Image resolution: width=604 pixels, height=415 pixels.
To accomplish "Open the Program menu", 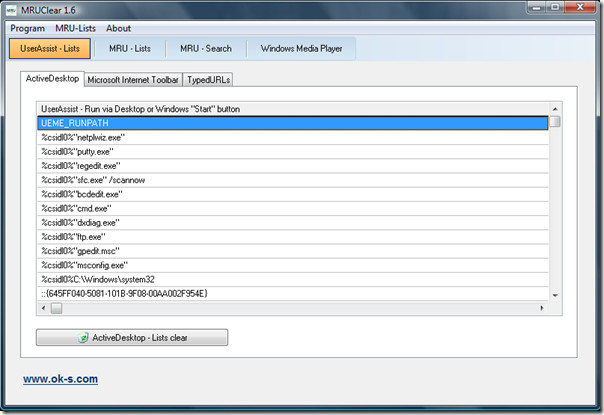I will click(x=27, y=29).
